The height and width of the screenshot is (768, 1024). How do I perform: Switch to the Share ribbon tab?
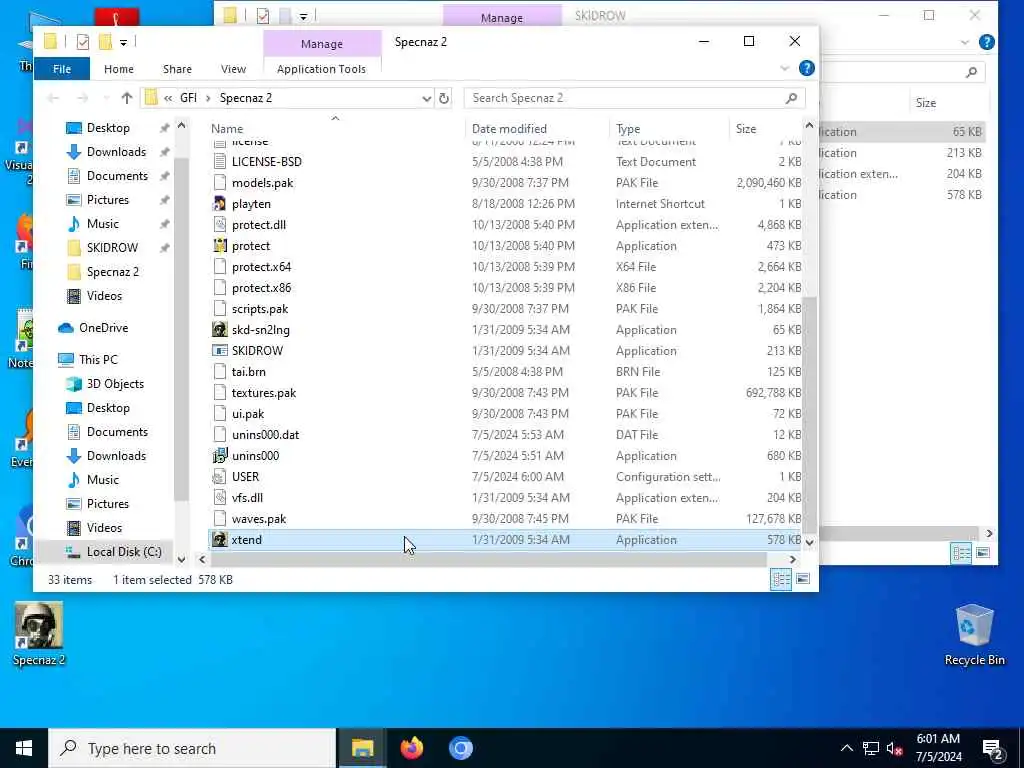pyautogui.click(x=177, y=69)
